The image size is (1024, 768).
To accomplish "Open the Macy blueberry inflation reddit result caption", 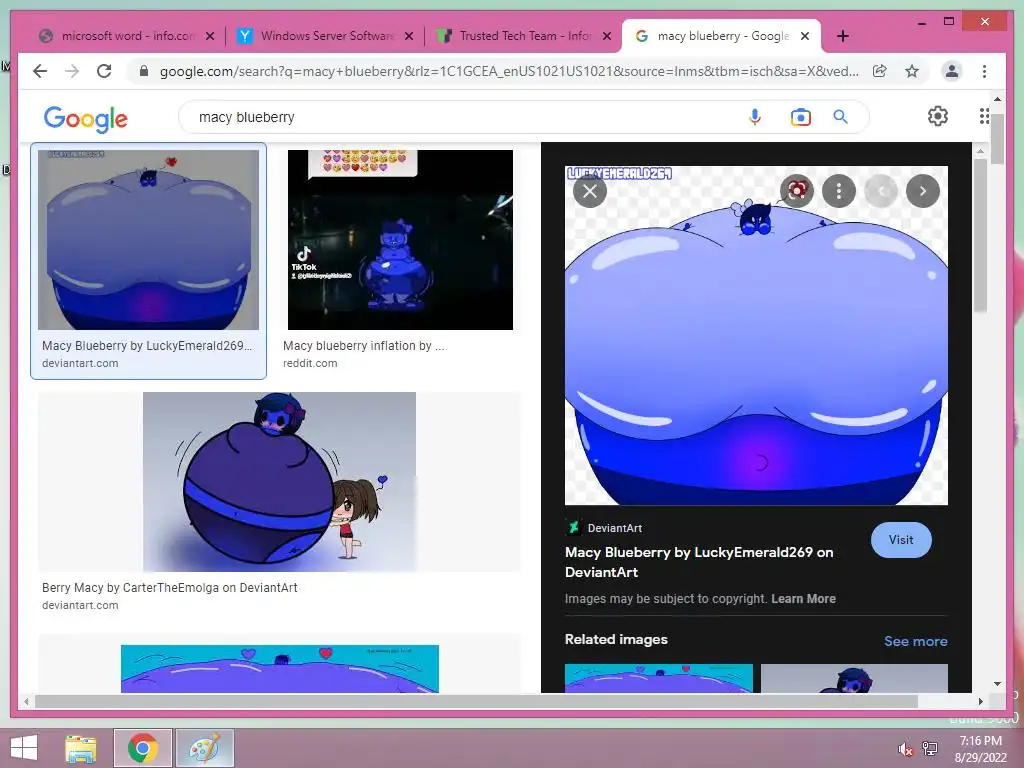I will click(x=364, y=346).
